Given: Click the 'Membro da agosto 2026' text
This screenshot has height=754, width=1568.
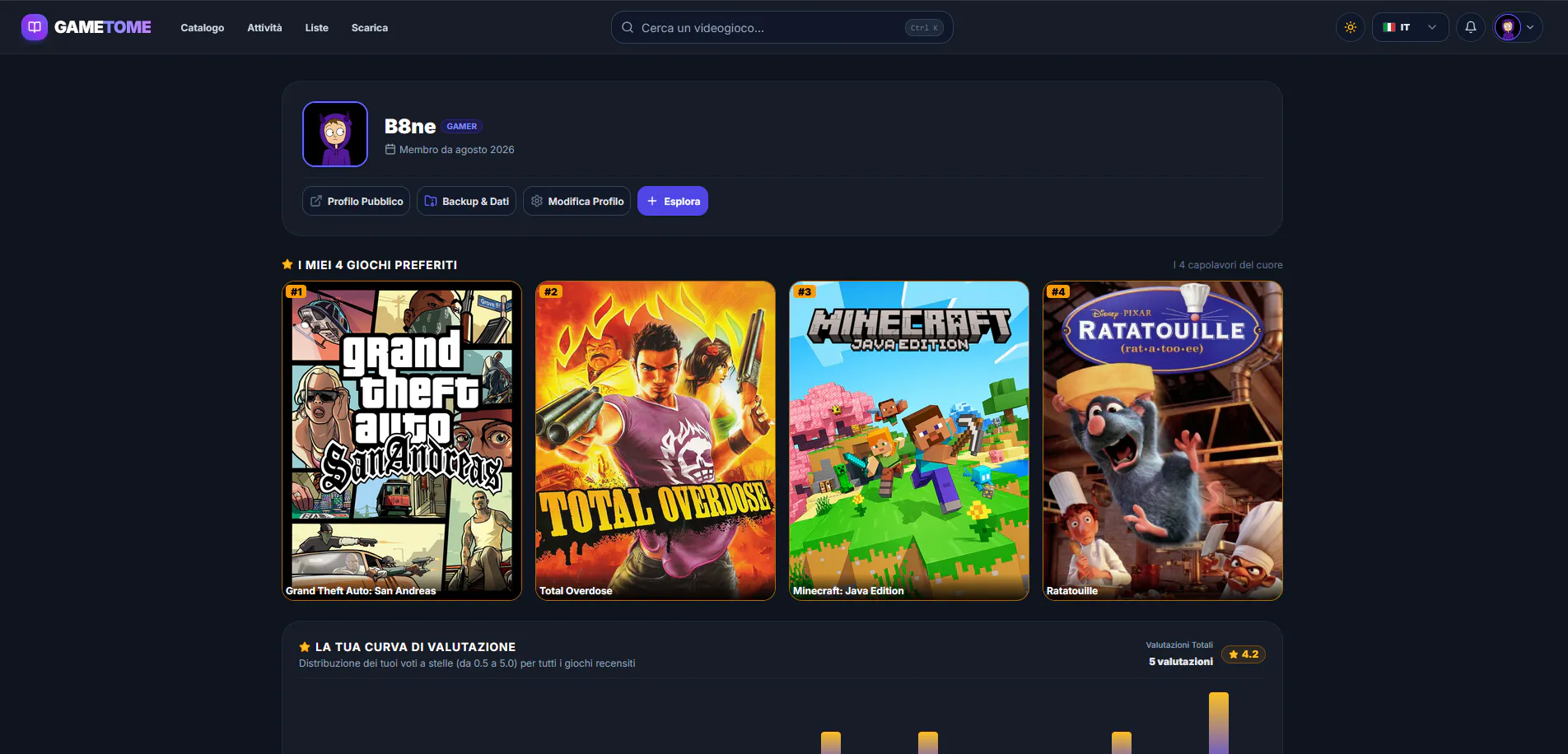Looking at the screenshot, I should 457,150.
